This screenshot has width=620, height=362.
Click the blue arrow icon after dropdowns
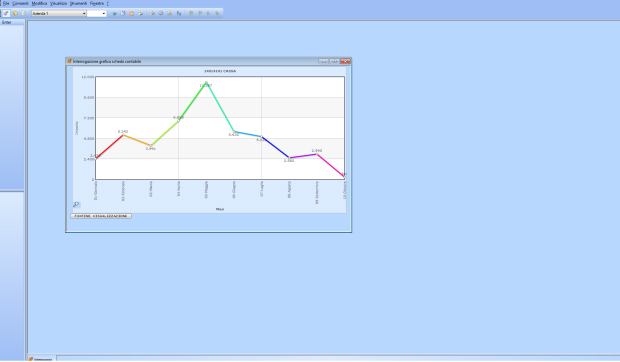pyautogui.click(x=114, y=13)
